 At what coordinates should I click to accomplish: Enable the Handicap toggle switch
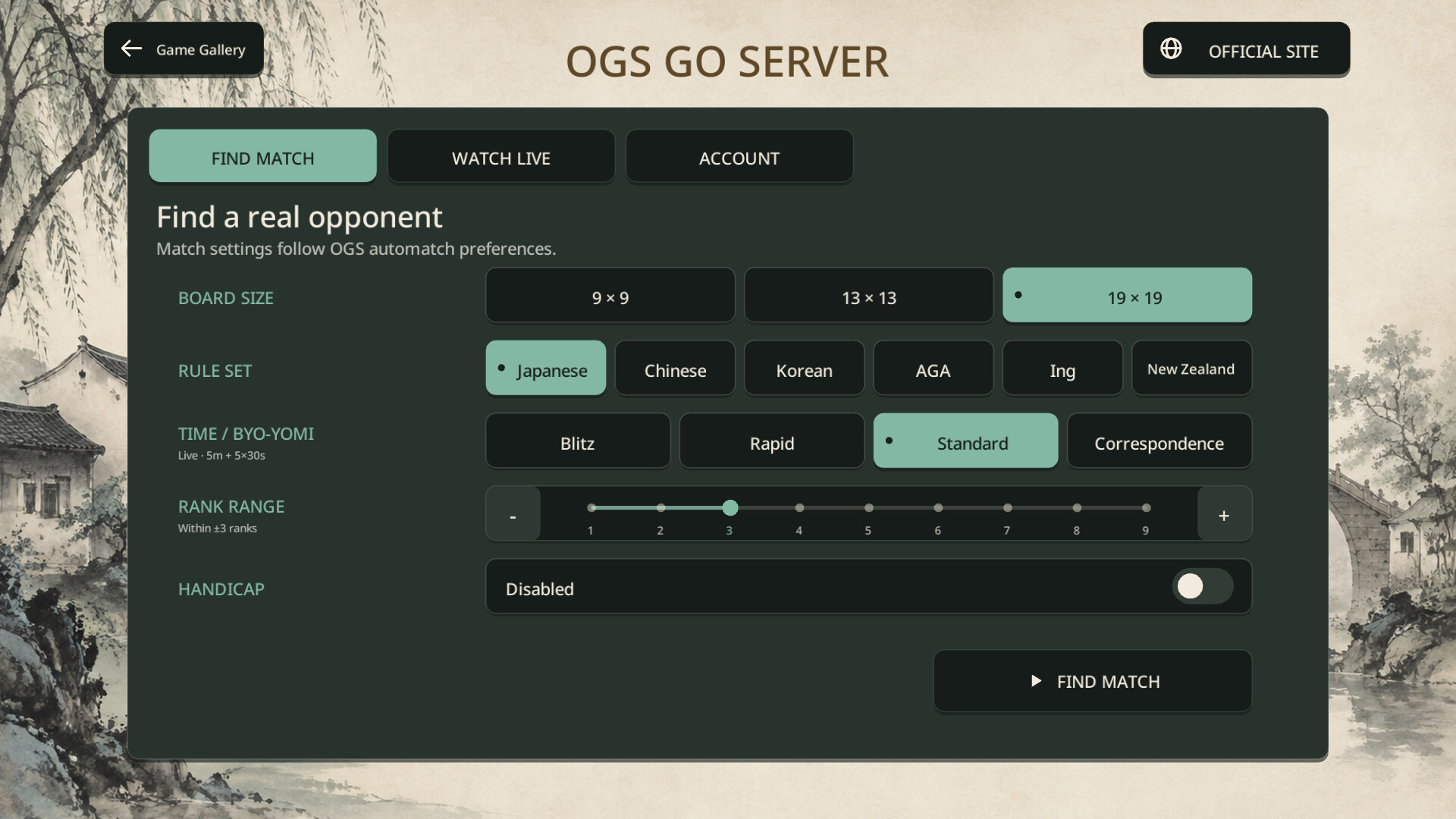[x=1203, y=586]
